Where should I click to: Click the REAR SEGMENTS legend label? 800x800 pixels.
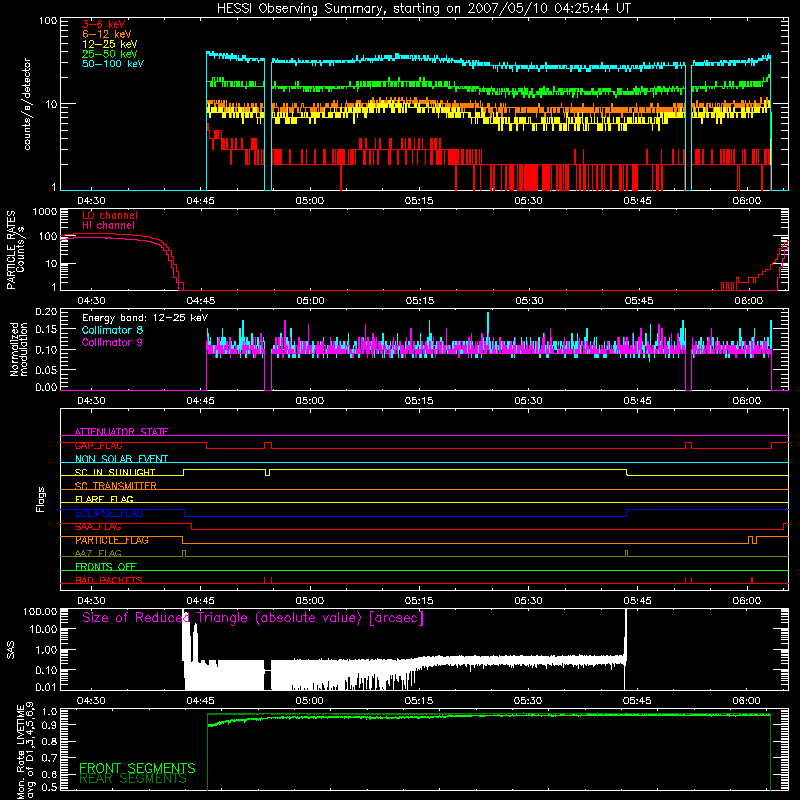point(133,779)
